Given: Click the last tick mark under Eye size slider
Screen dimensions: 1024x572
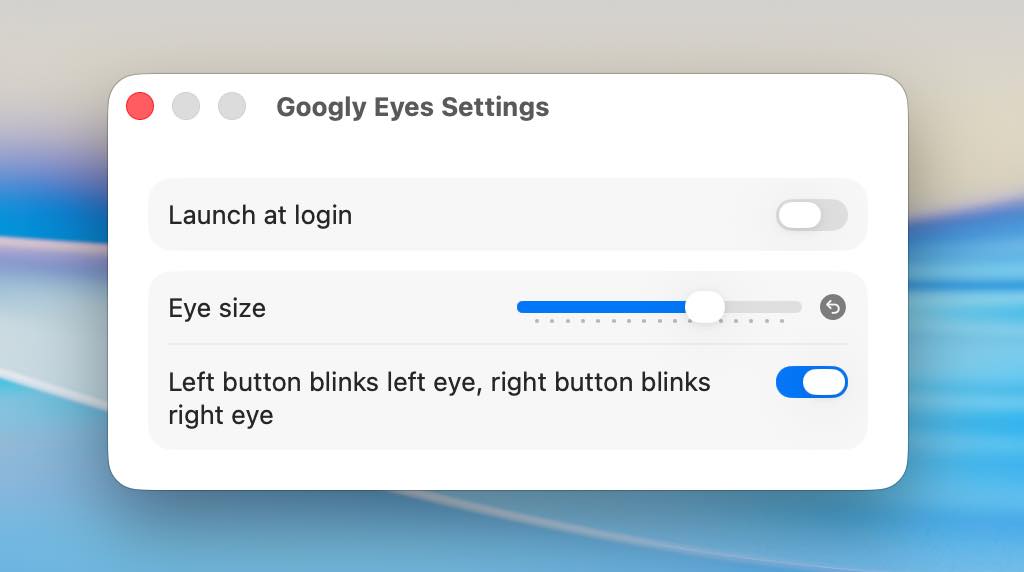Looking at the screenshot, I should 782,322.
